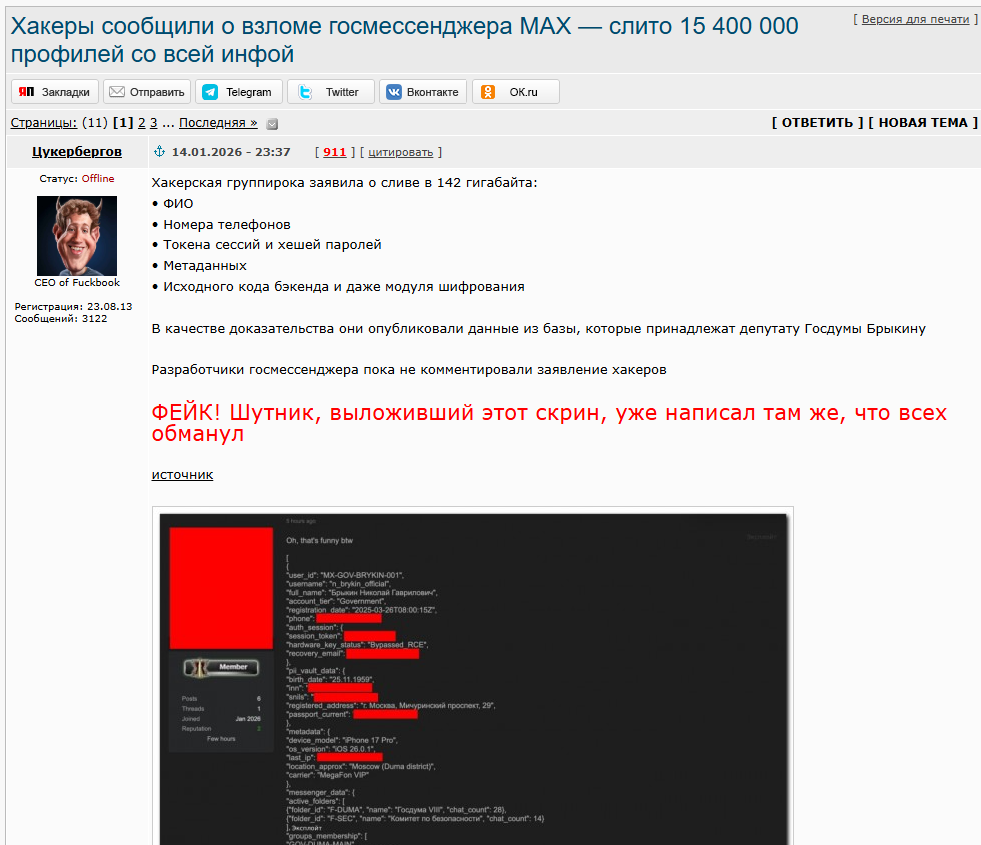
Task: Click the post date 14.01.2026 - 23:37
Action: coord(231,152)
